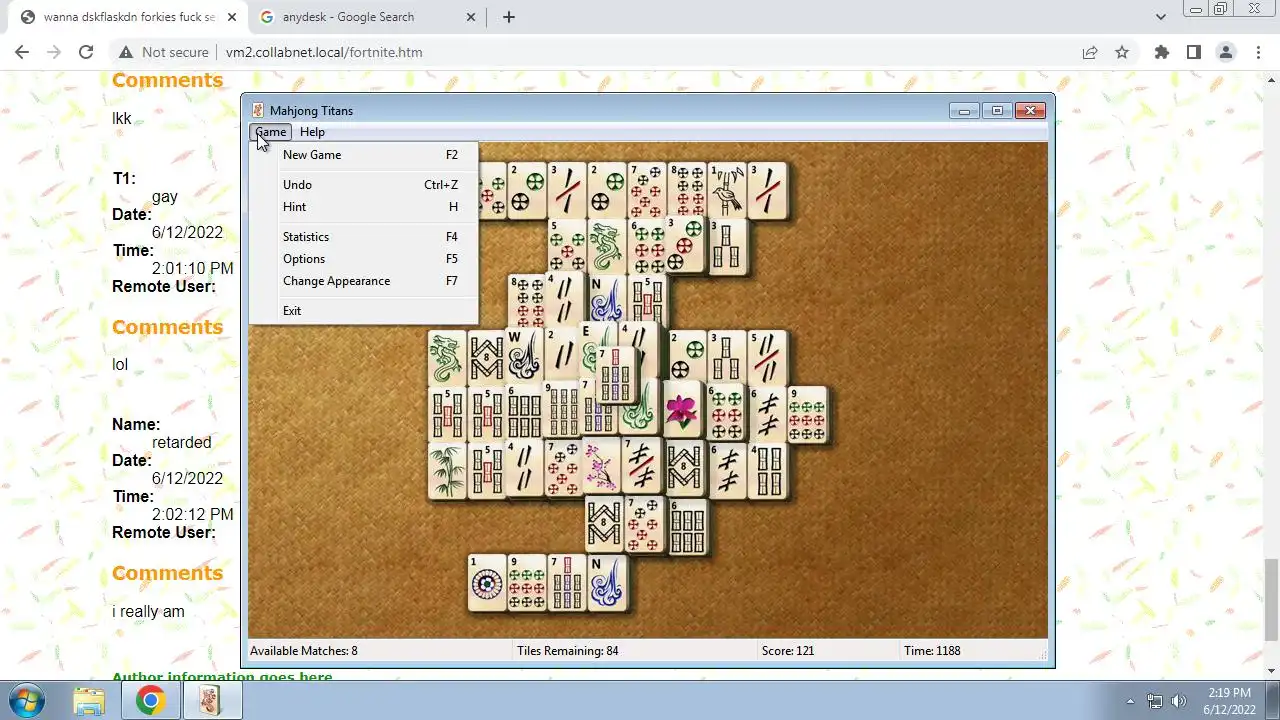Select Change Appearance menu entry
The height and width of the screenshot is (720, 1280).
pyautogui.click(x=364, y=281)
